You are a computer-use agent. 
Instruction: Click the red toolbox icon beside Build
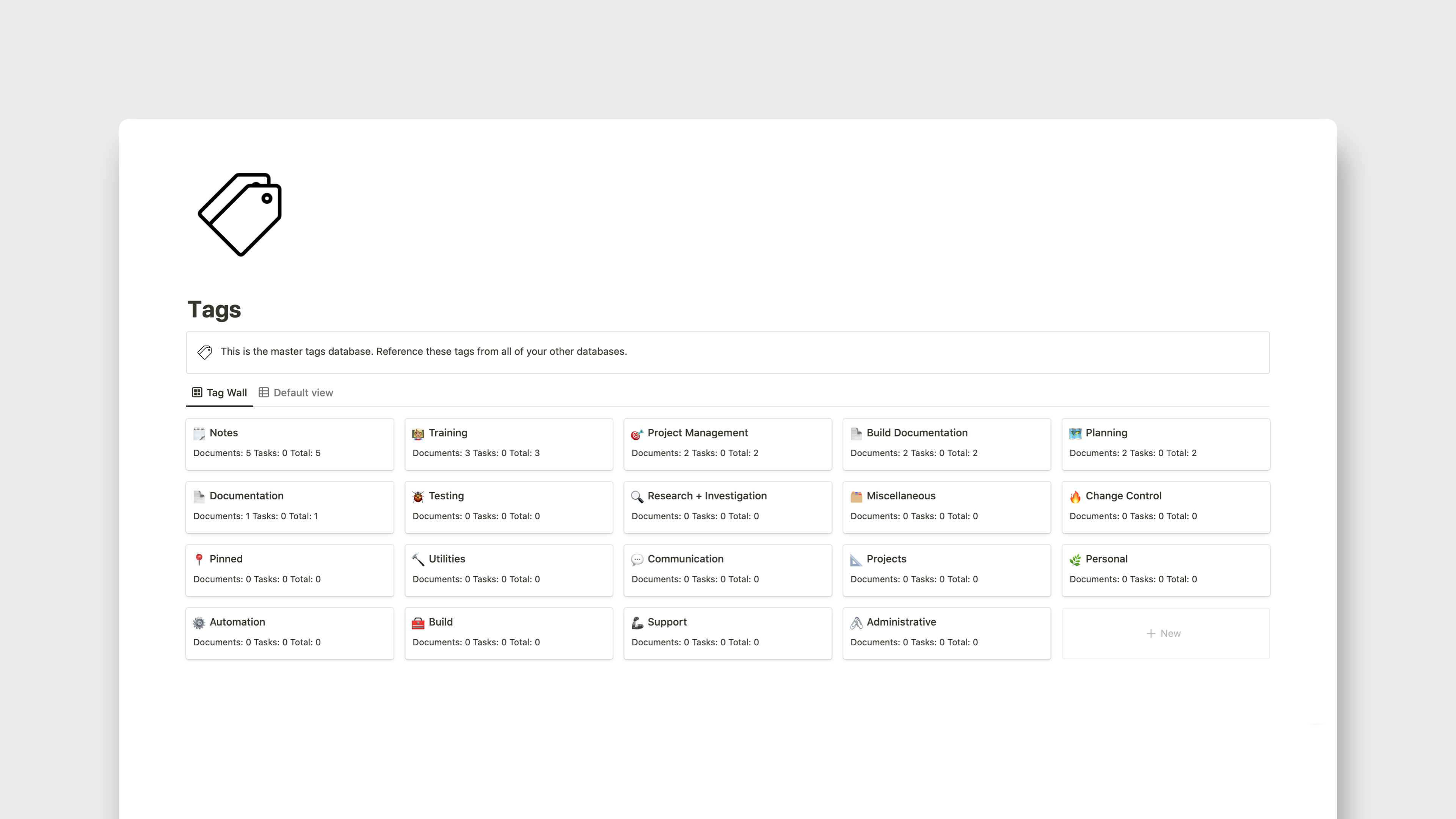[418, 622]
